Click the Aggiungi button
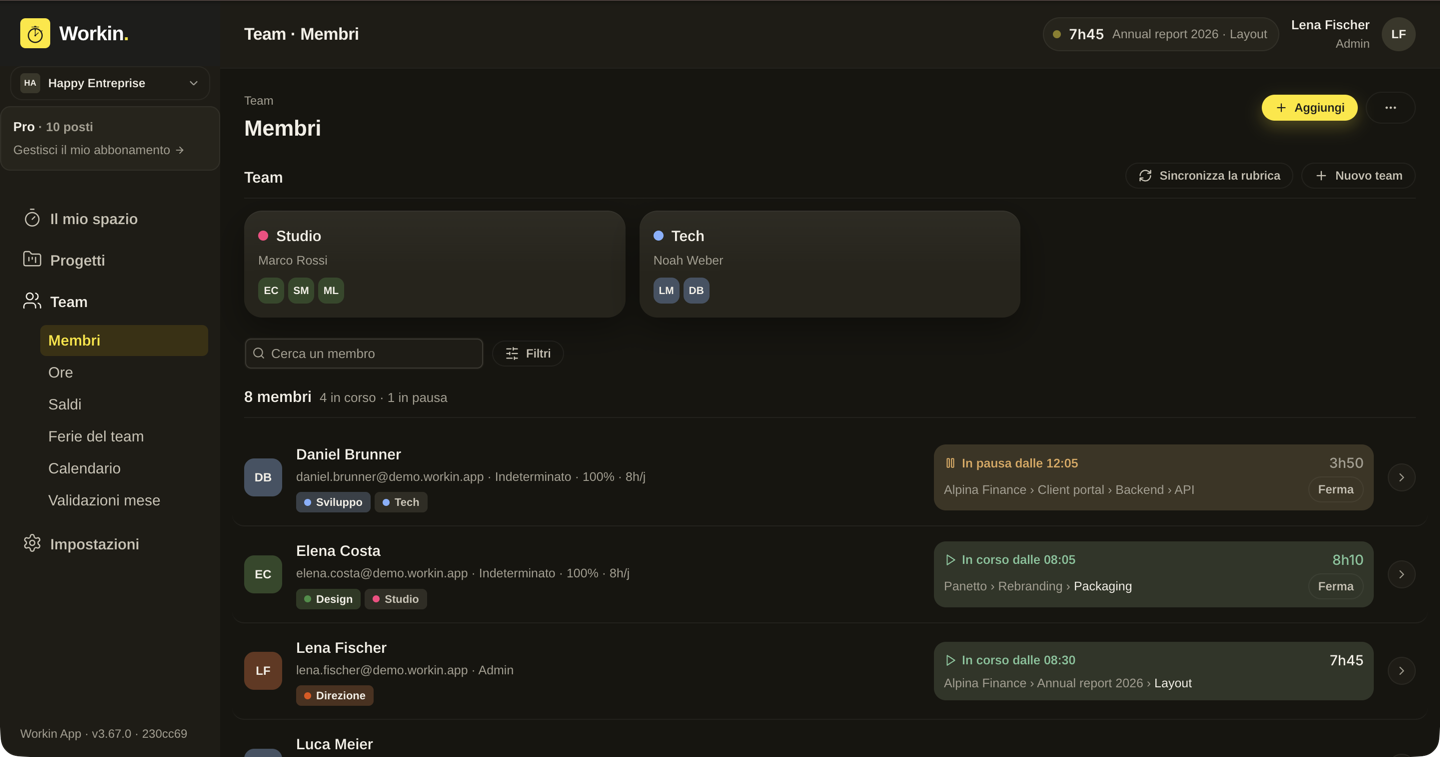This screenshot has width=1440, height=757. coord(1309,108)
